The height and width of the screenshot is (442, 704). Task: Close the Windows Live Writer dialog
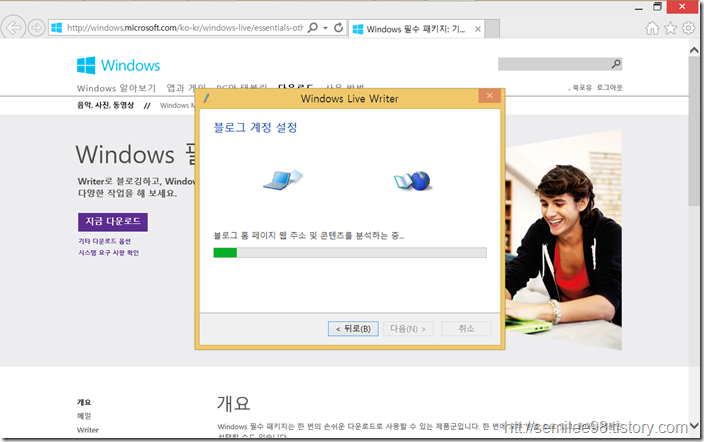(489, 96)
